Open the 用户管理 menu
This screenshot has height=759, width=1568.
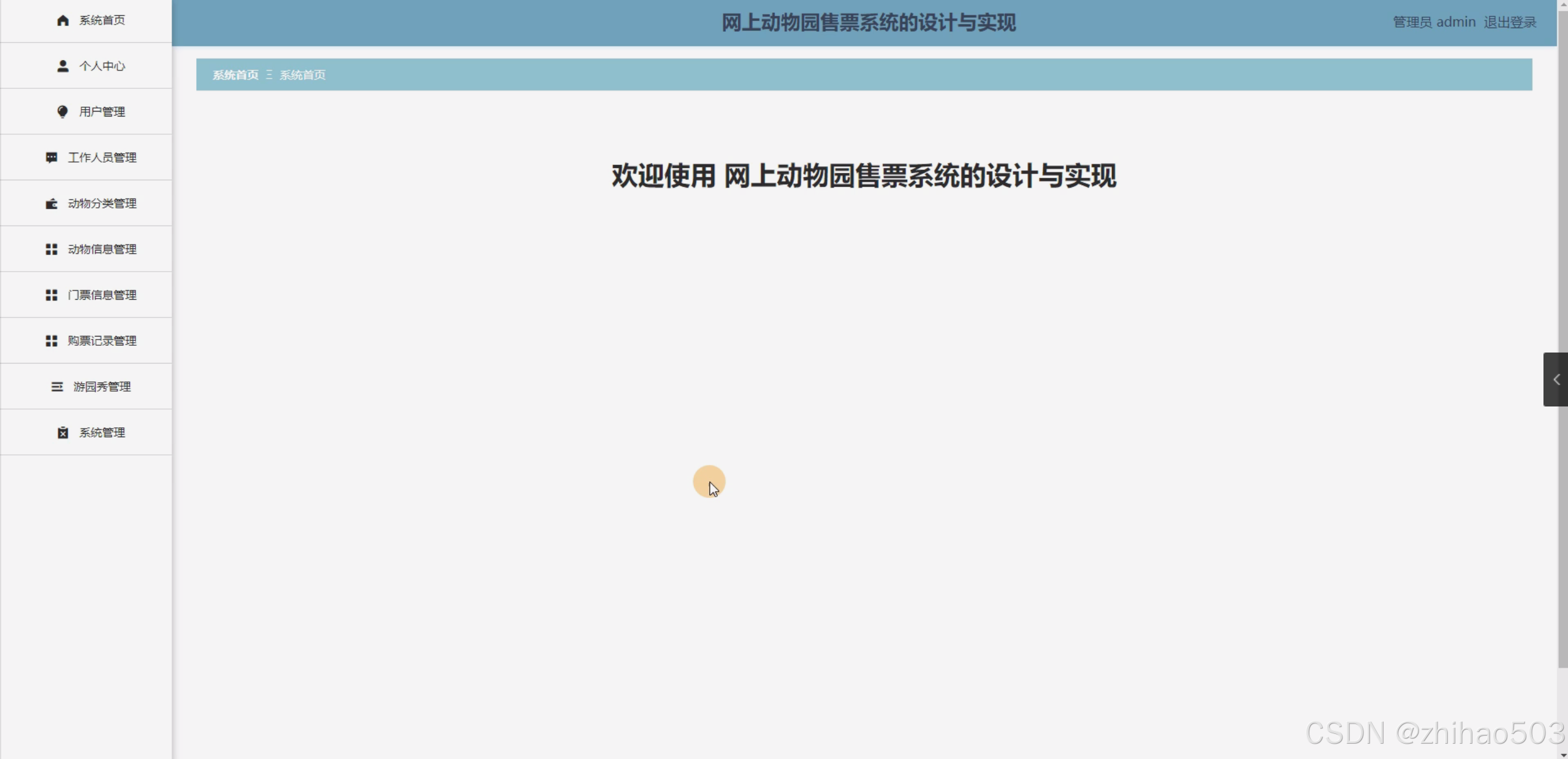pos(102,112)
